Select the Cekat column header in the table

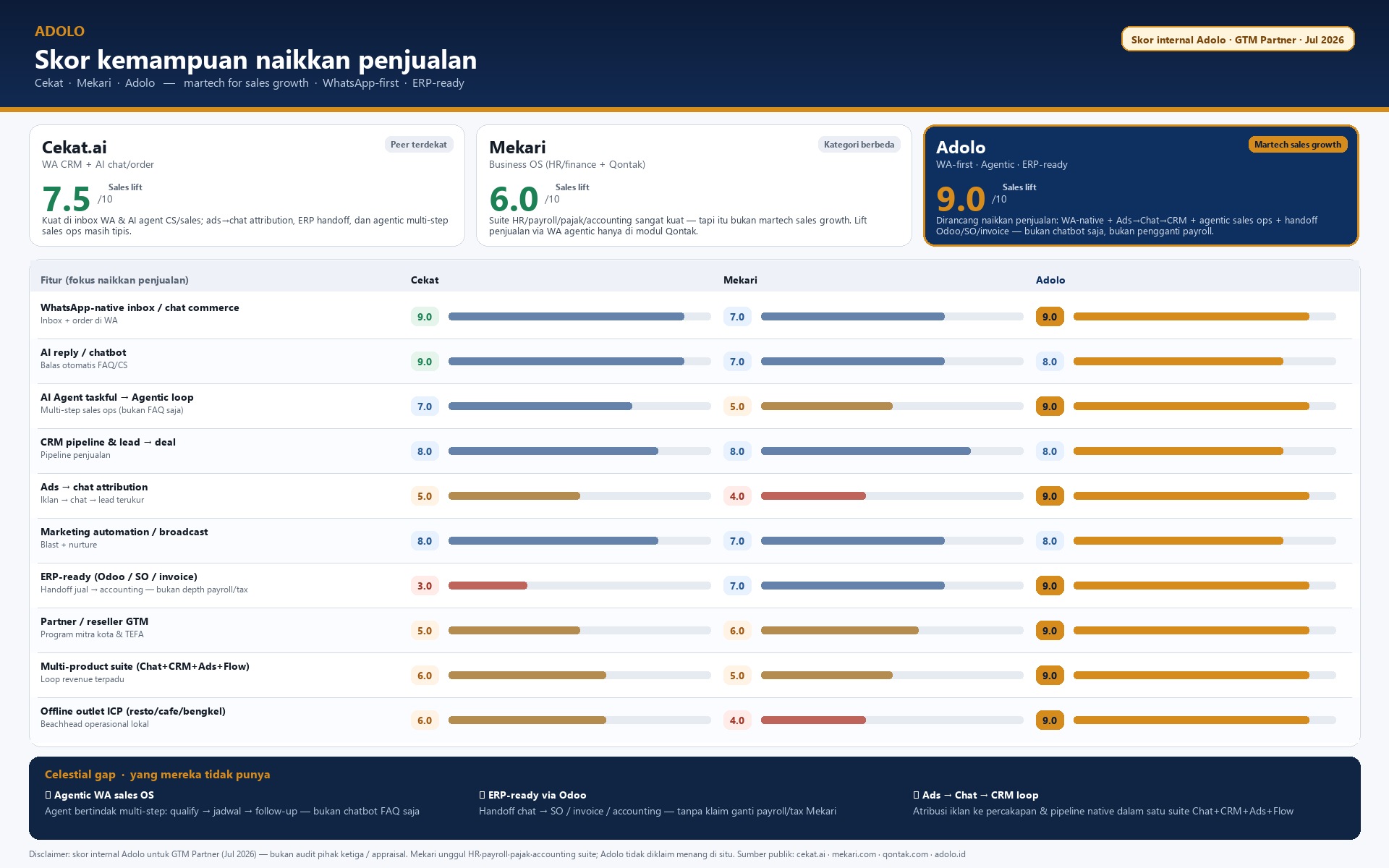(x=425, y=280)
